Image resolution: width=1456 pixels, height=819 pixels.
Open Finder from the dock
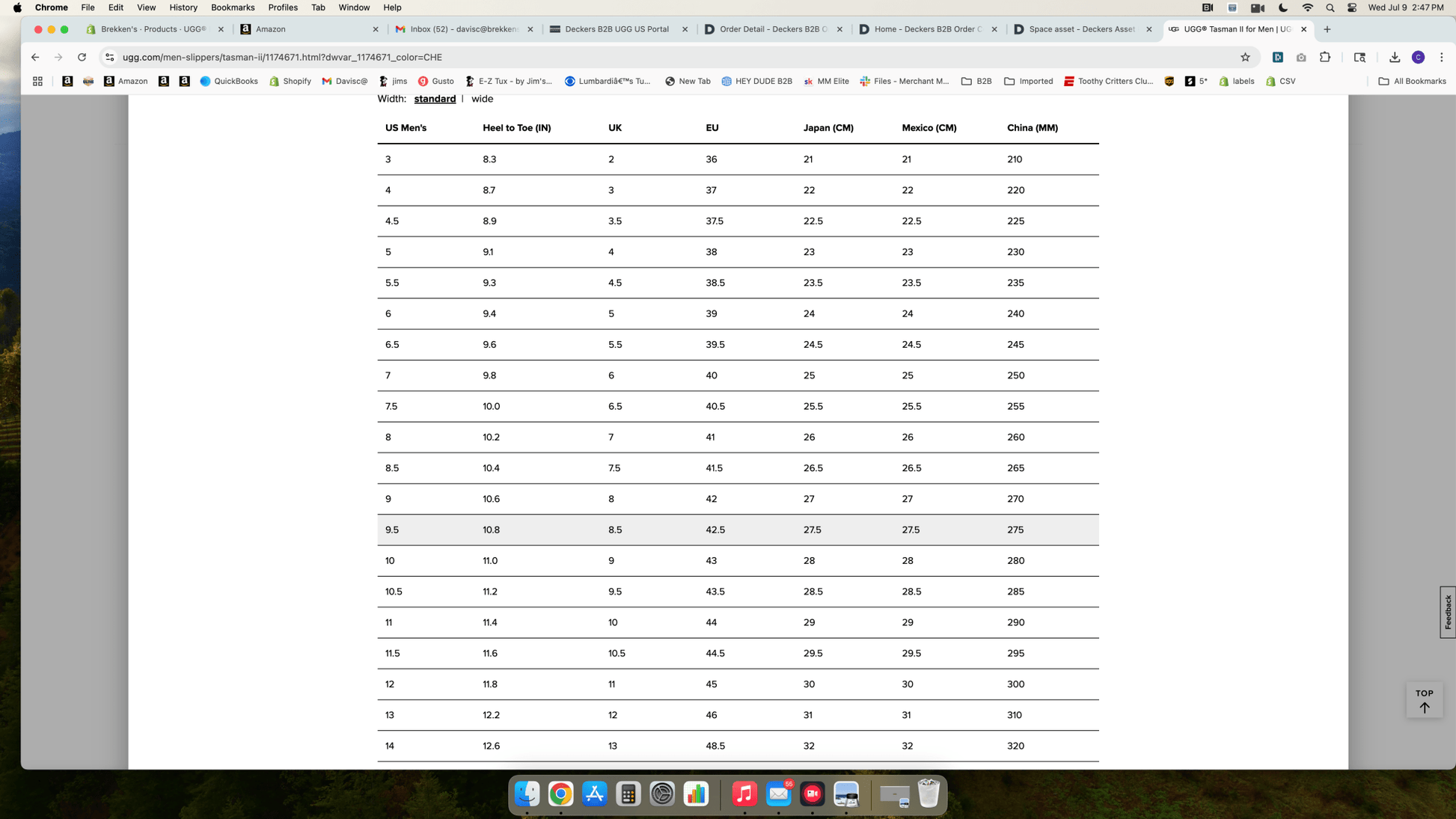527,794
